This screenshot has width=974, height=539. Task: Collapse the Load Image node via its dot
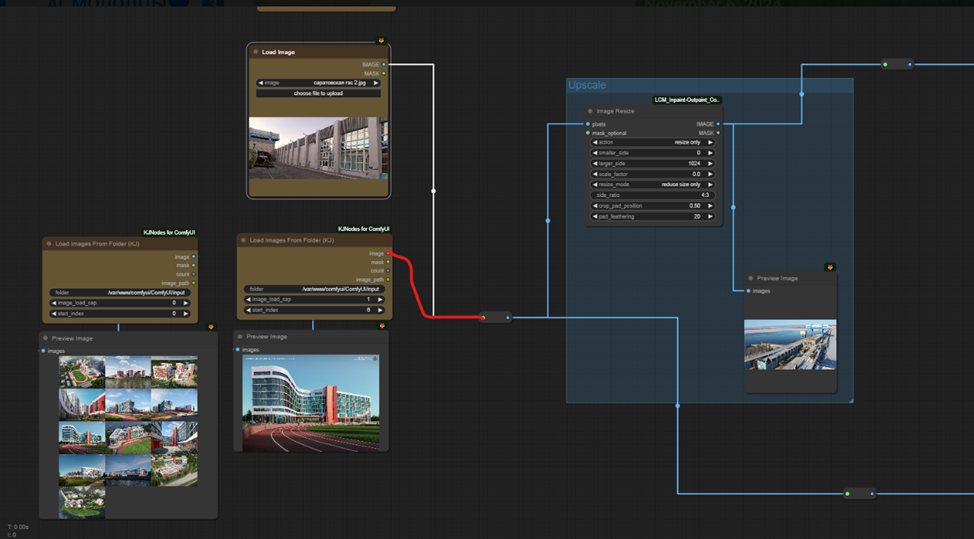[255, 52]
